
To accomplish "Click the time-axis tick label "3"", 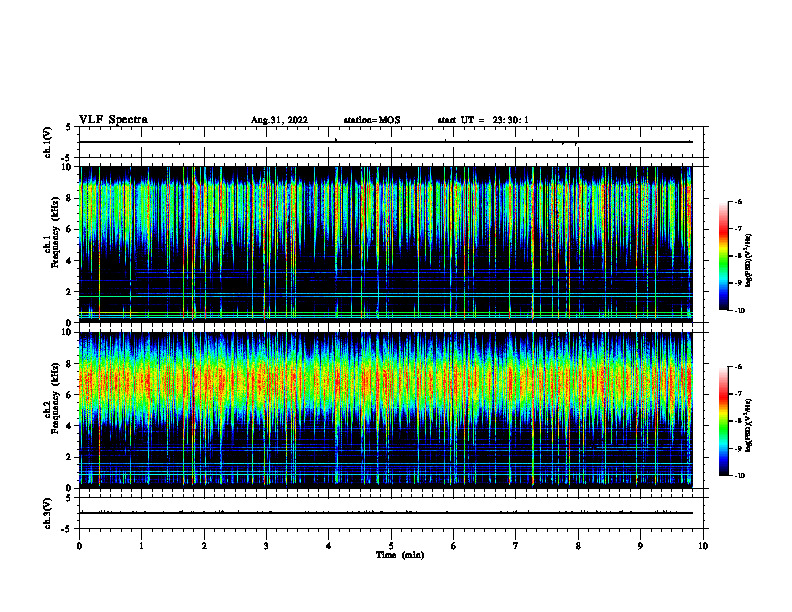I will (x=266, y=546).
